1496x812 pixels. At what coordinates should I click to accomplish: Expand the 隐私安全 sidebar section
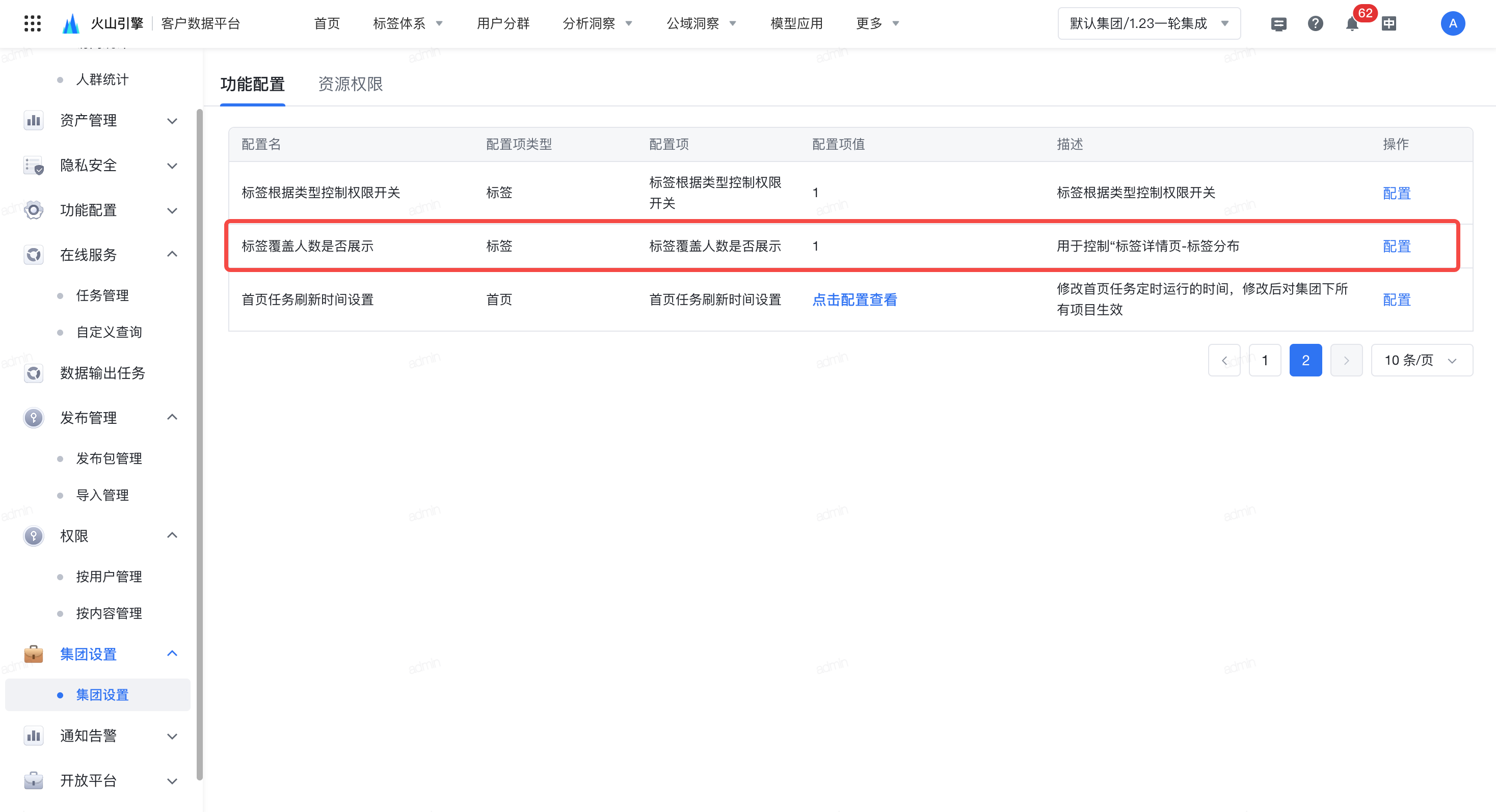(x=172, y=166)
